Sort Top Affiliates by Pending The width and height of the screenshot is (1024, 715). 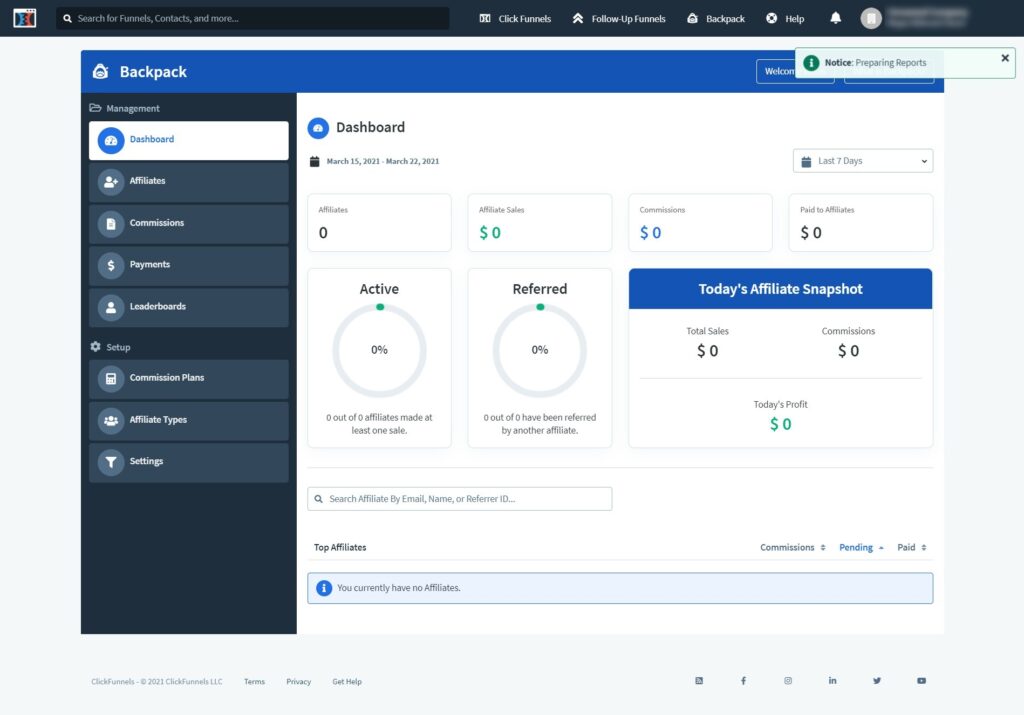(861, 547)
